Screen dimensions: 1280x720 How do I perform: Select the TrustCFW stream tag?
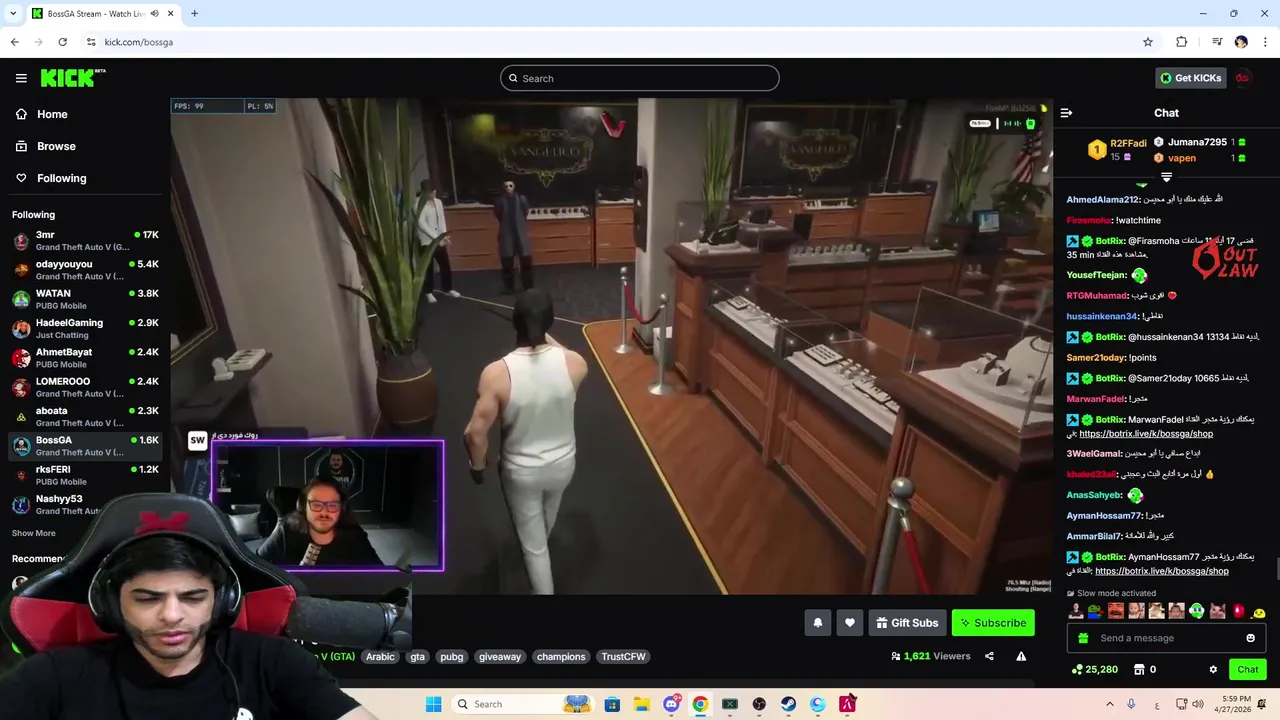623,656
